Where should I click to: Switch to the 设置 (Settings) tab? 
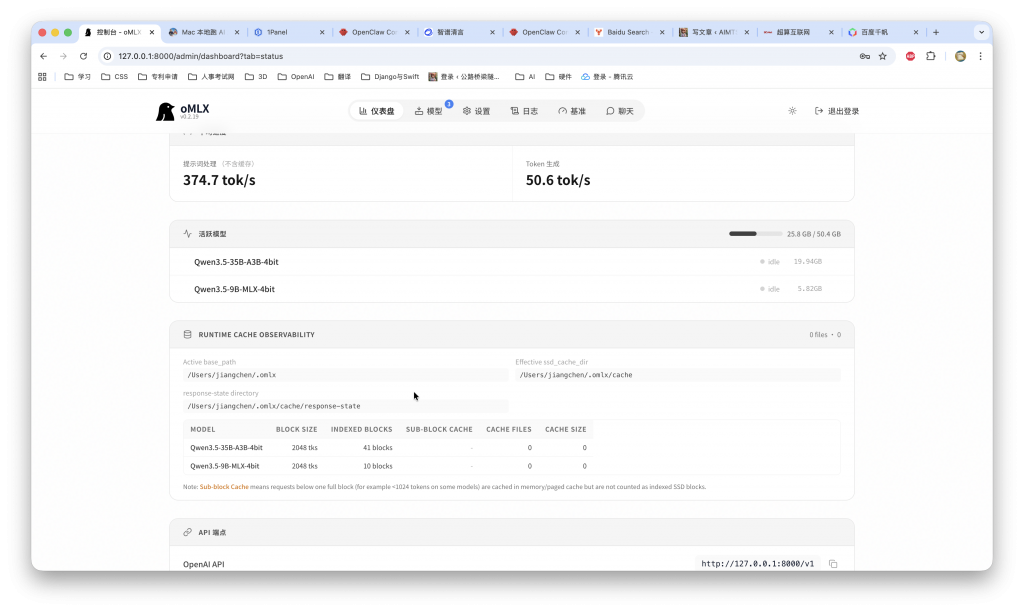pos(476,111)
